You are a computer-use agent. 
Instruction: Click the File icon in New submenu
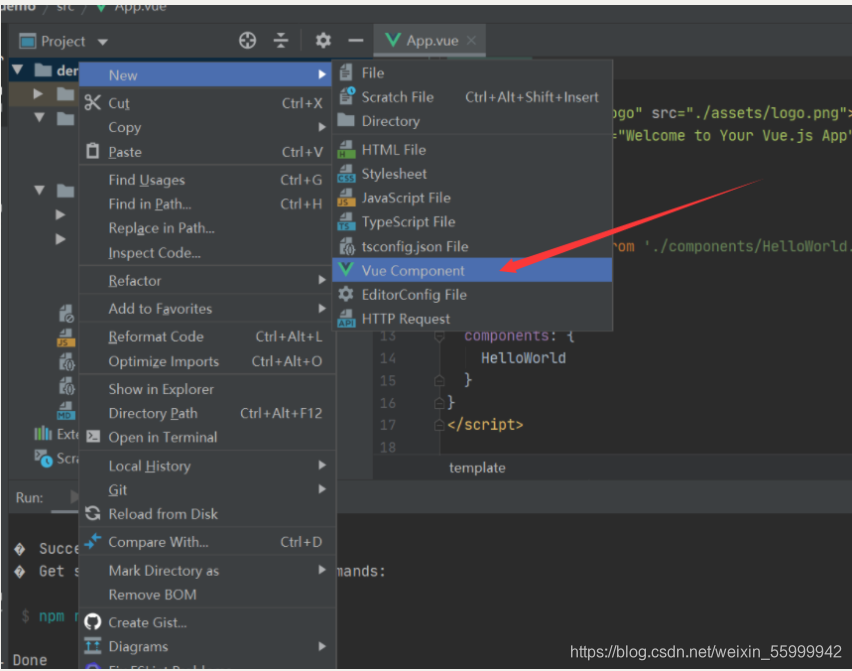click(346, 72)
